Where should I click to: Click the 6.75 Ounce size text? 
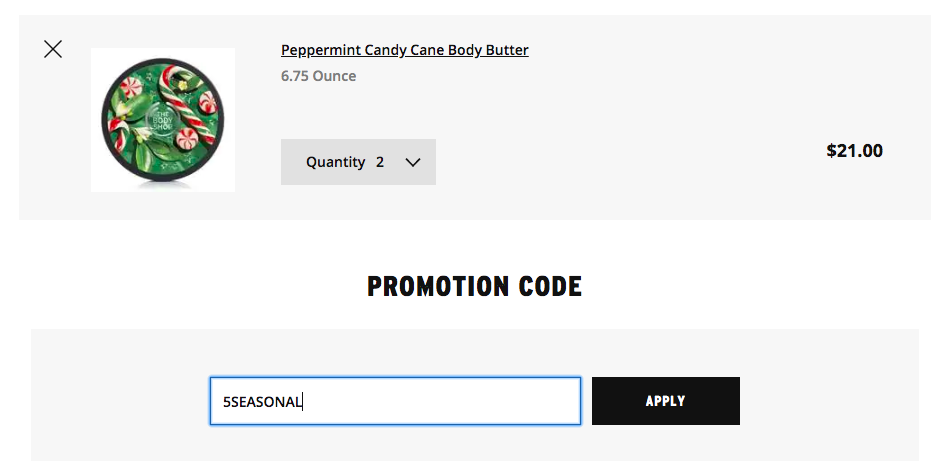[x=318, y=76]
